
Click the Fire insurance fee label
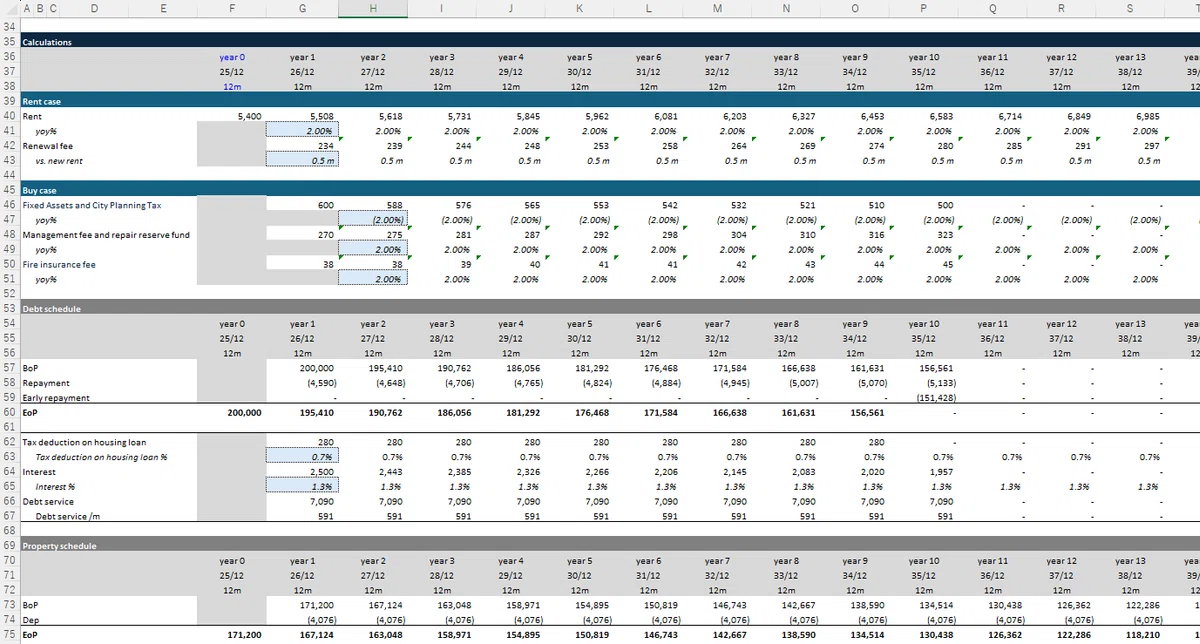pos(59,264)
